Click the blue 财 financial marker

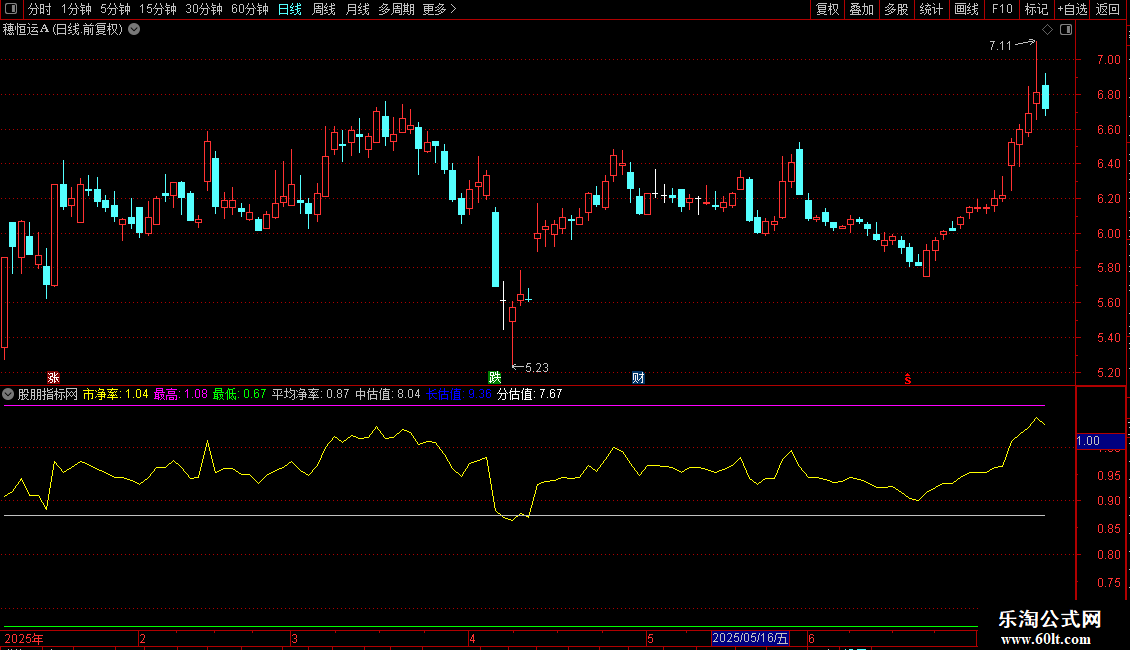[638, 378]
